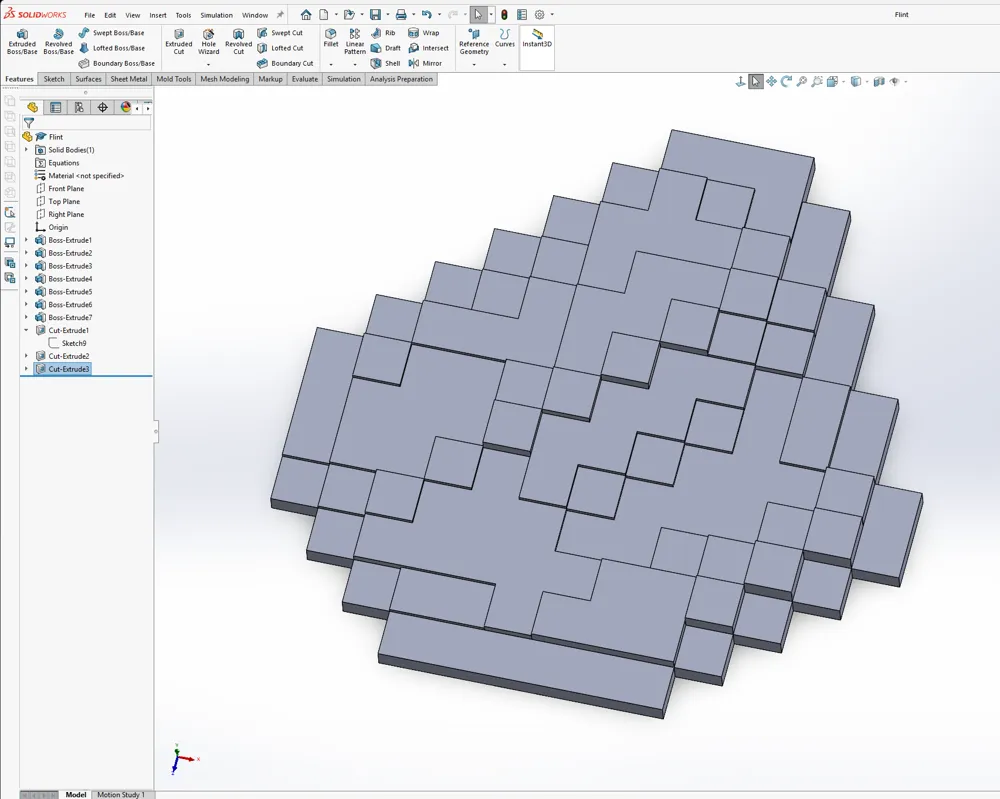1000x799 pixels.
Task: Apply the Fillet tool
Action: [331, 38]
